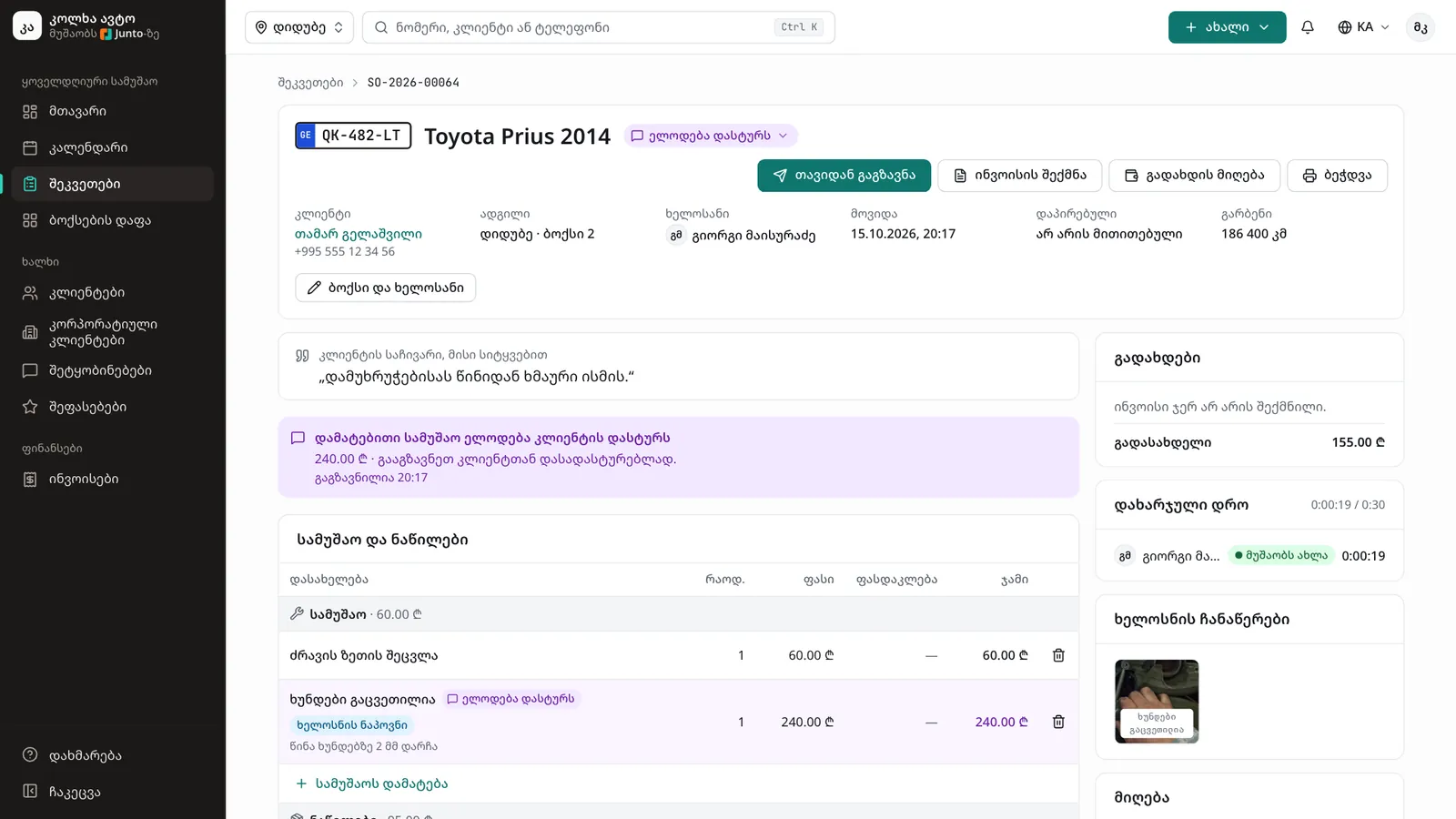Open user avatar მკ menu
This screenshot has width=1456, height=819.
[x=1421, y=27]
